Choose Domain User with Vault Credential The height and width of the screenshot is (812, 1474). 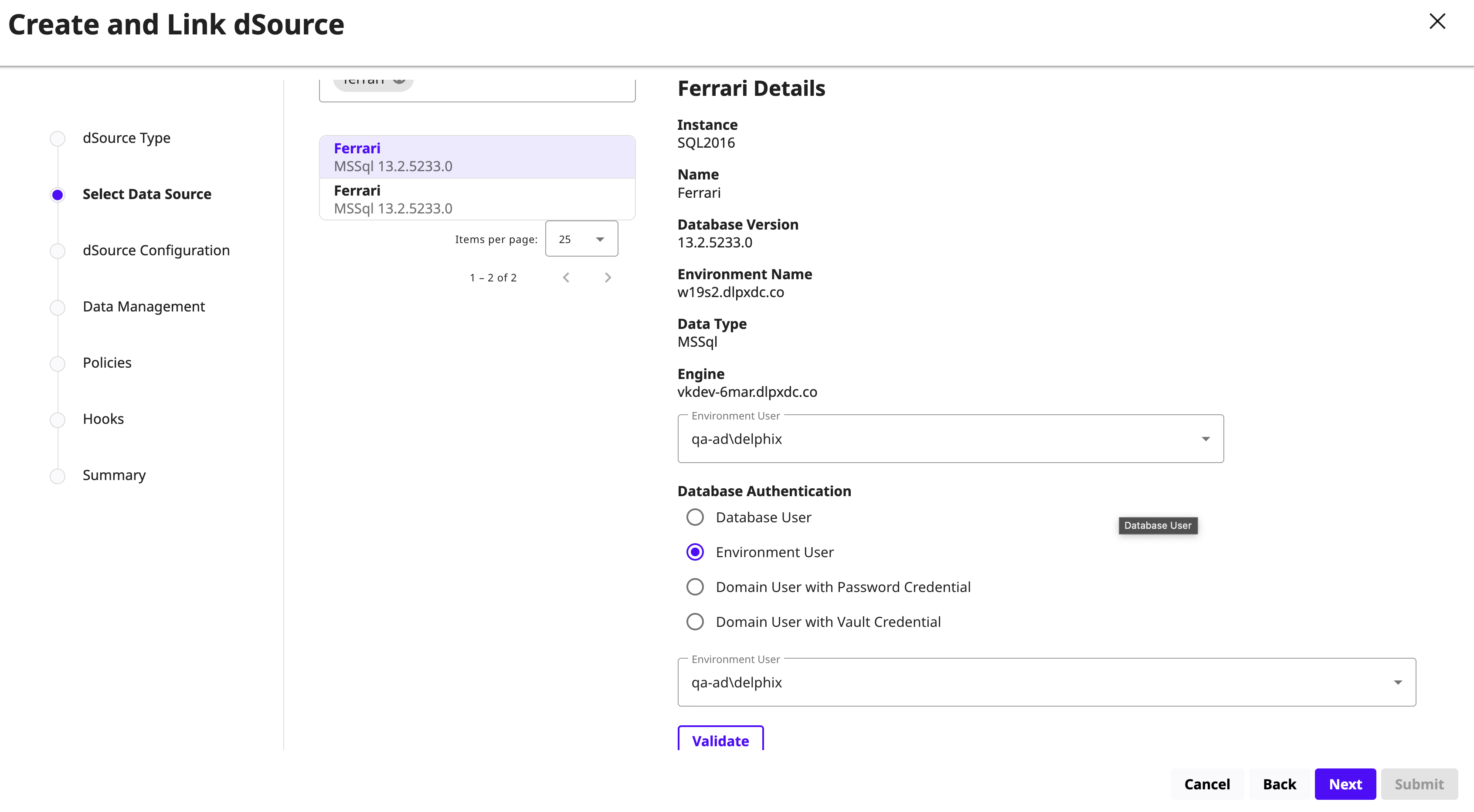[x=695, y=622]
